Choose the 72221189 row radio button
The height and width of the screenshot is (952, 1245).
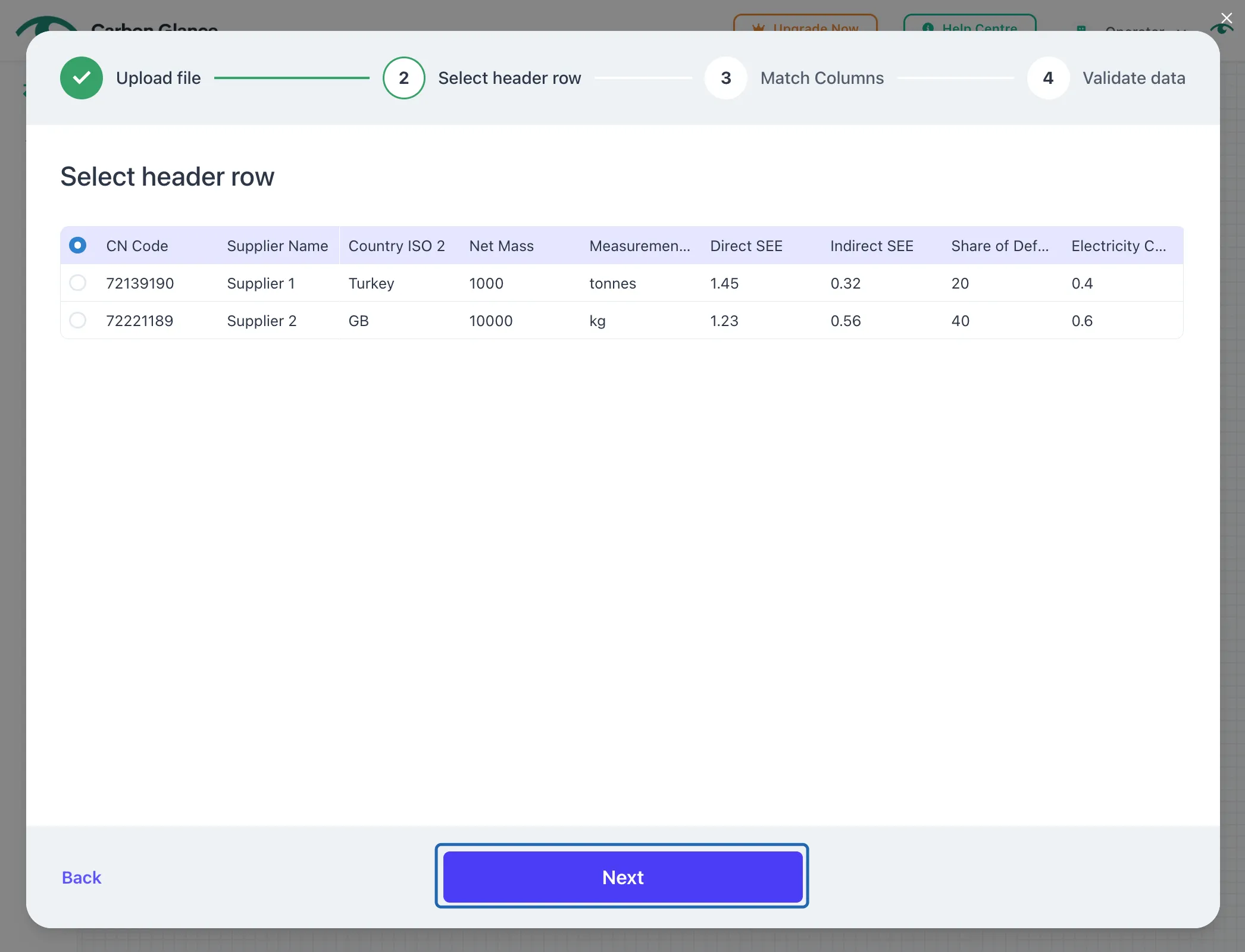point(78,320)
